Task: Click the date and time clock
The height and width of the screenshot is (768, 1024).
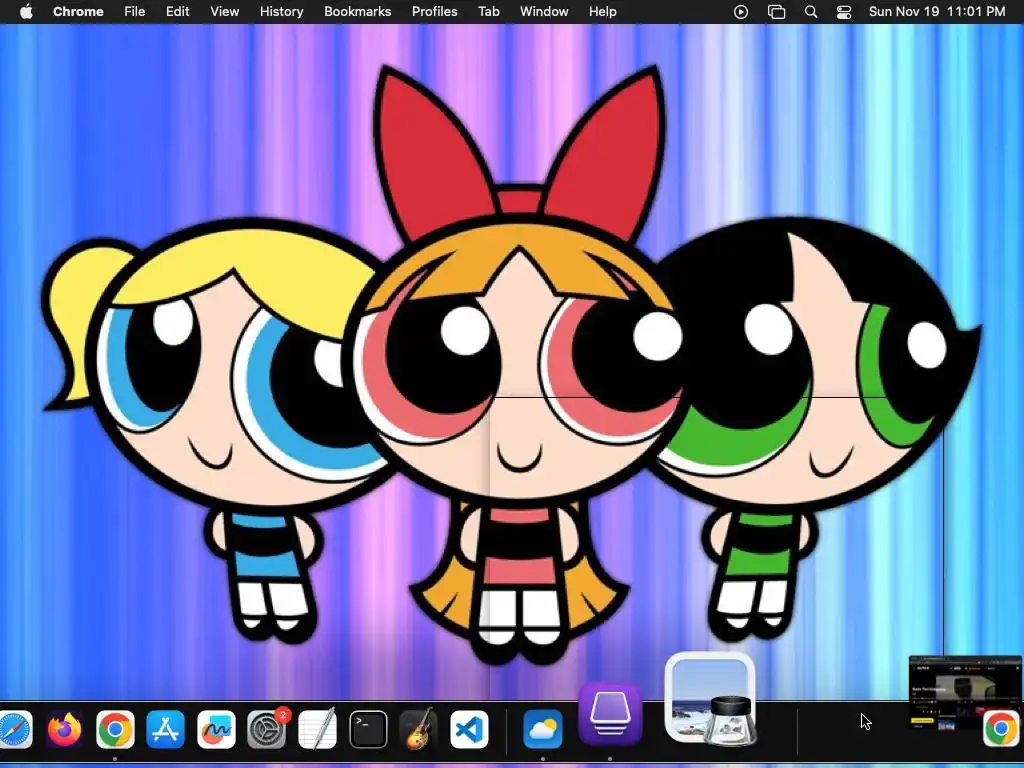Action: tap(936, 12)
